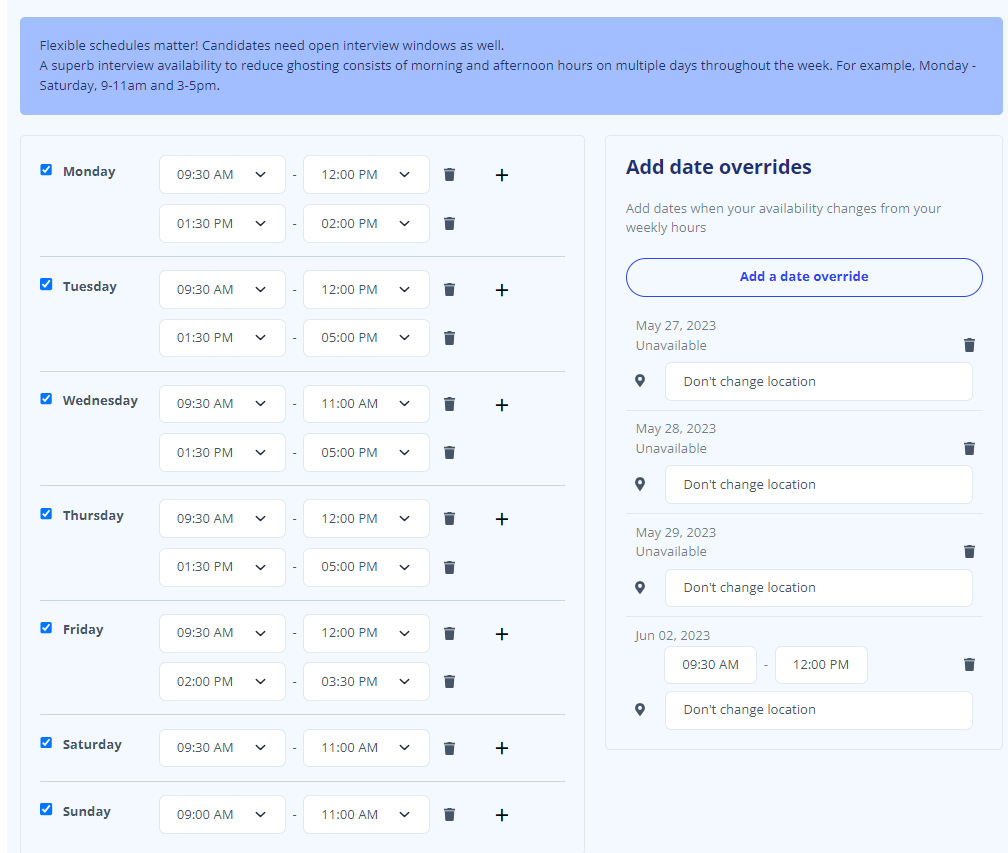The height and width of the screenshot is (853, 1008).
Task: Open Sunday's 11:00 AM end time selector
Action: tap(366, 814)
